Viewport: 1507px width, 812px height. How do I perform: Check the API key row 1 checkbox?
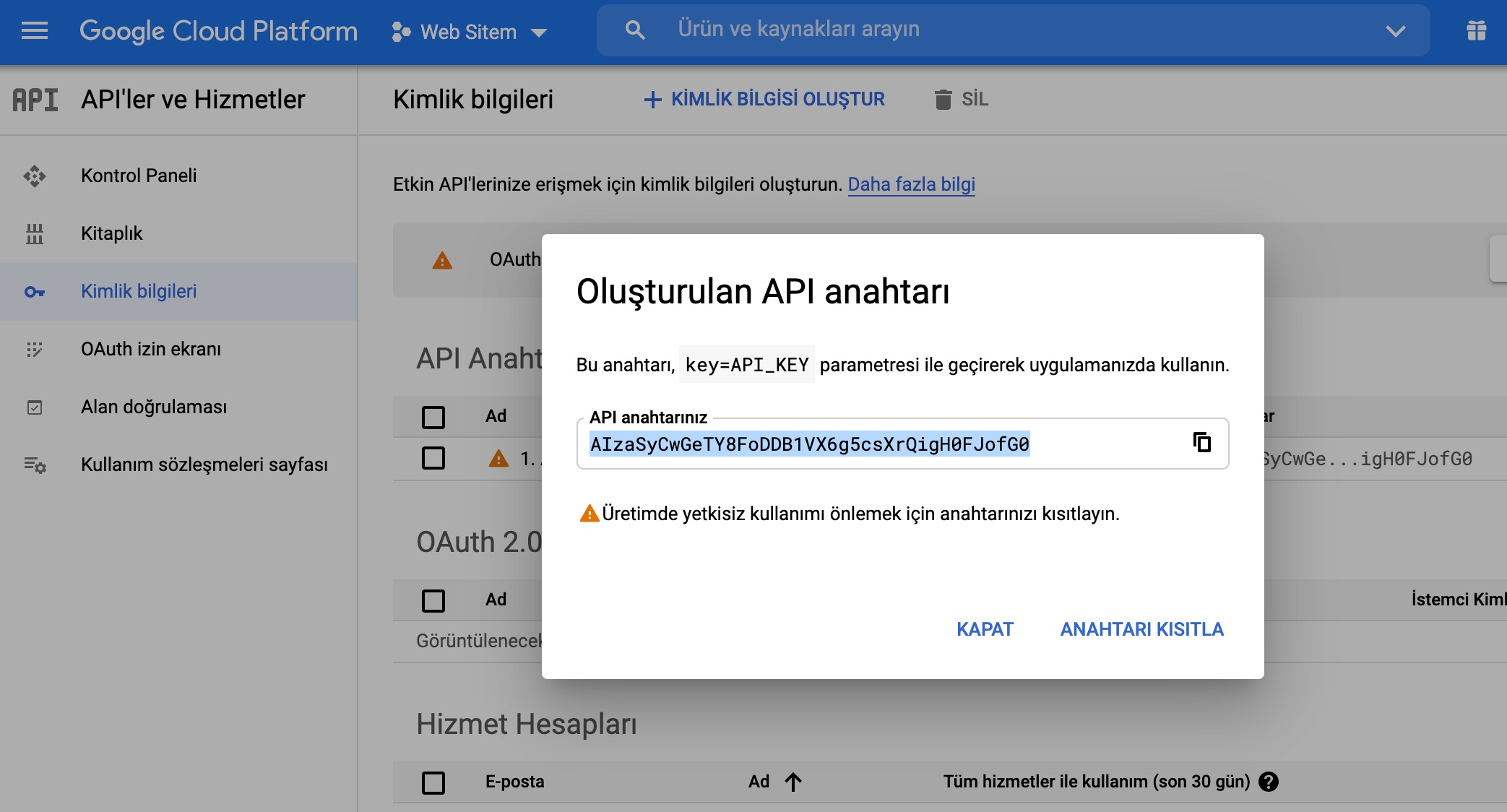pyautogui.click(x=433, y=458)
